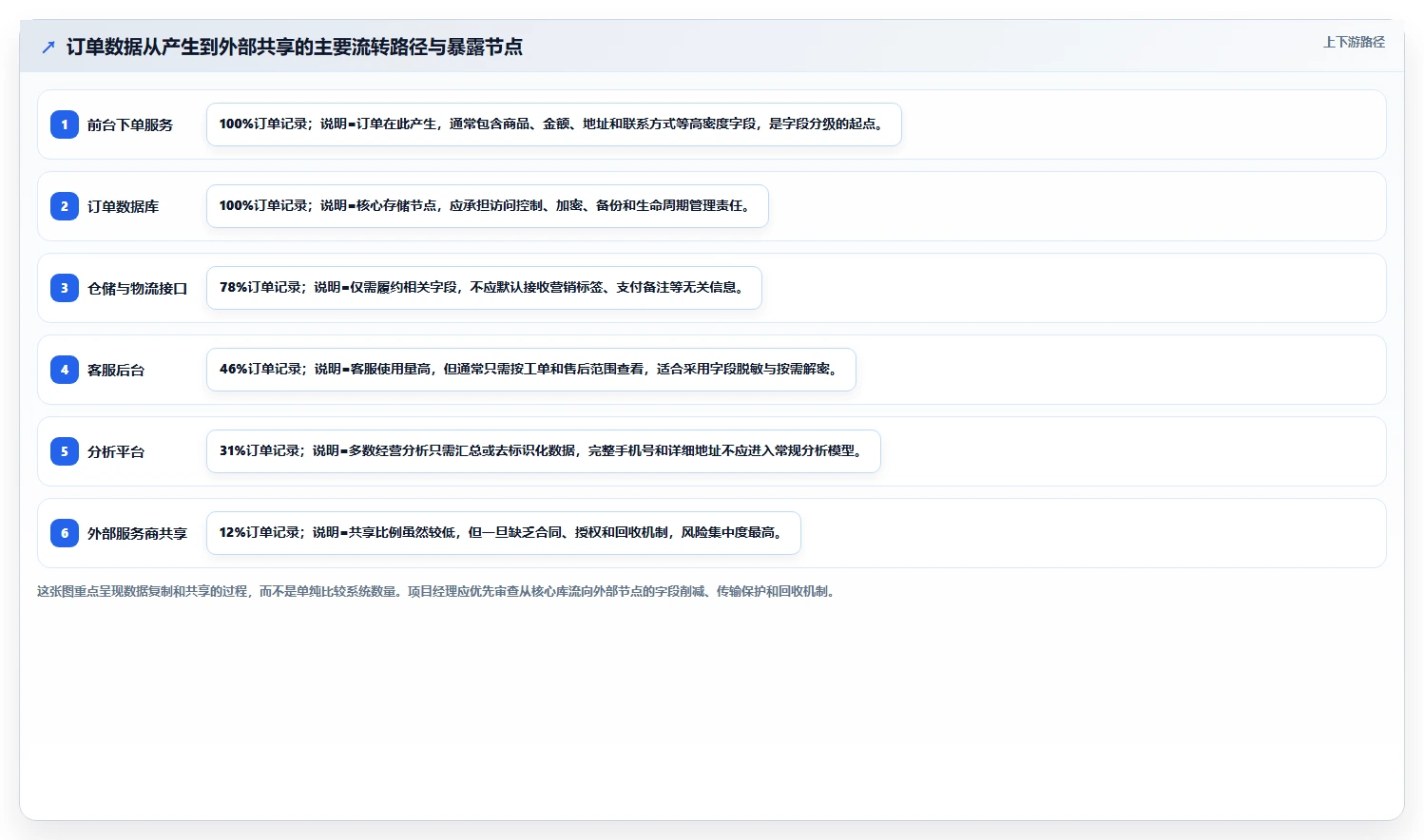Select the heading 订单数据从产生到外部共享的主要流转路径与暴露节点

click(294, 47)
